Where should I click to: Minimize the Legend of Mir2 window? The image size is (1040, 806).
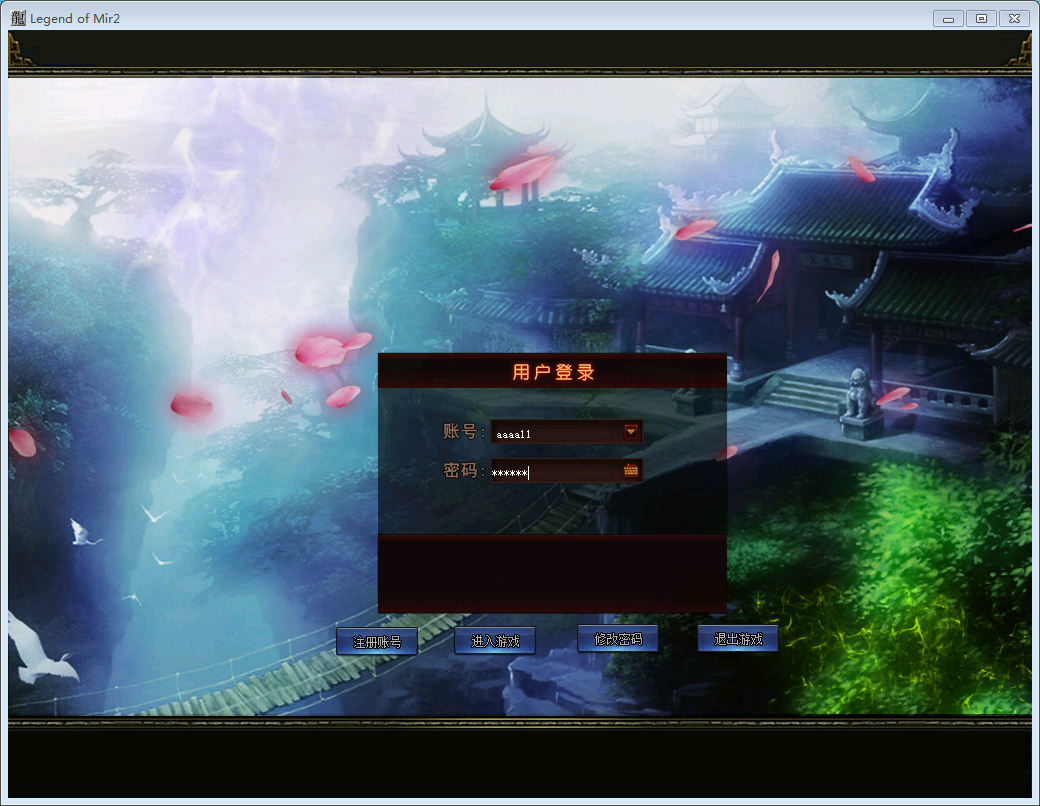coord(948,19)
